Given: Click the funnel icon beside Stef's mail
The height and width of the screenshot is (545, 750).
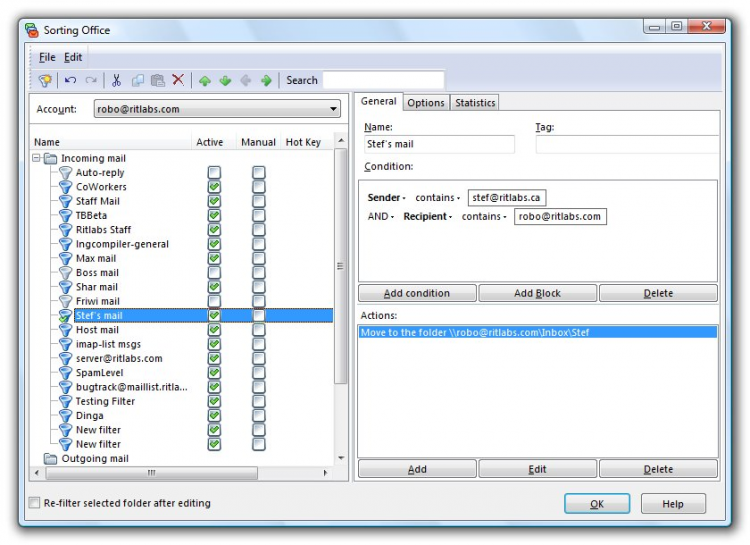Looking at the screenshot, I should (65, 316).
